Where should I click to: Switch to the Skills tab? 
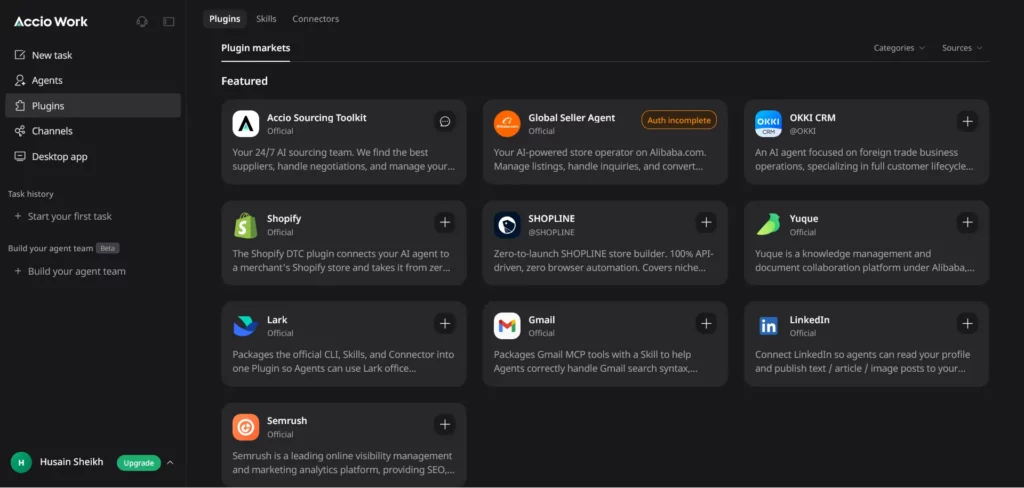coord(266,19)
